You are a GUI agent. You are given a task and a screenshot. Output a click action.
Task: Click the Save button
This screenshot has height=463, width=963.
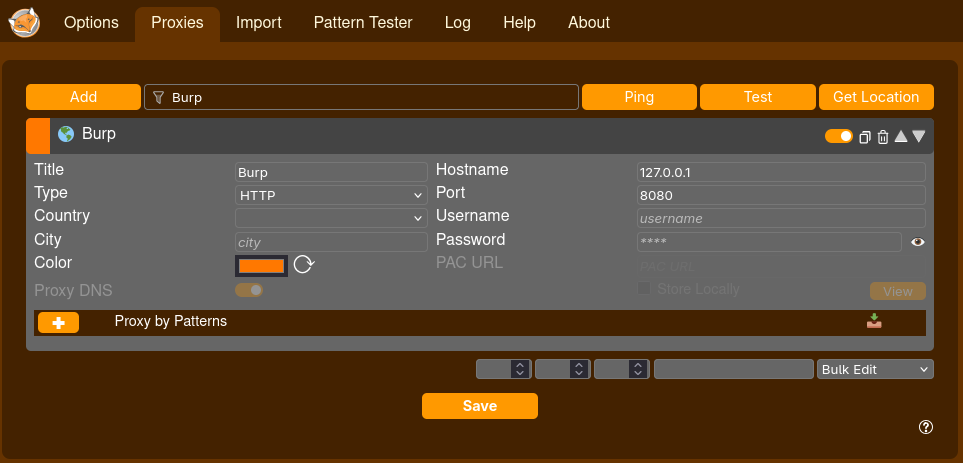click(480, 406)
